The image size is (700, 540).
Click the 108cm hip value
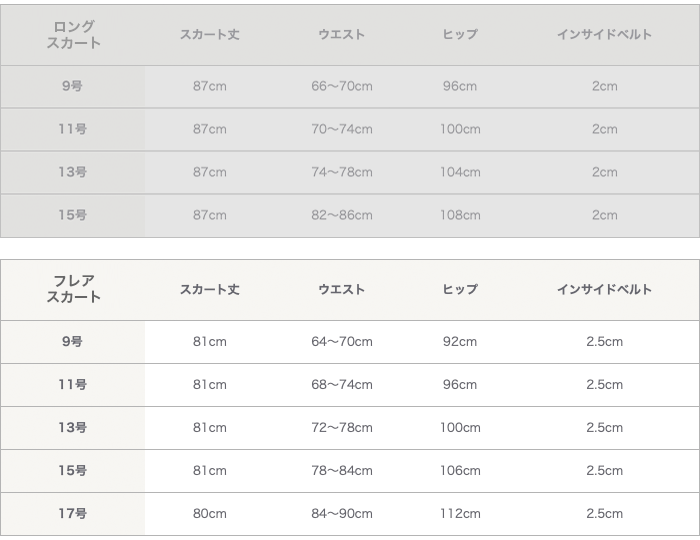coord(460,216)
